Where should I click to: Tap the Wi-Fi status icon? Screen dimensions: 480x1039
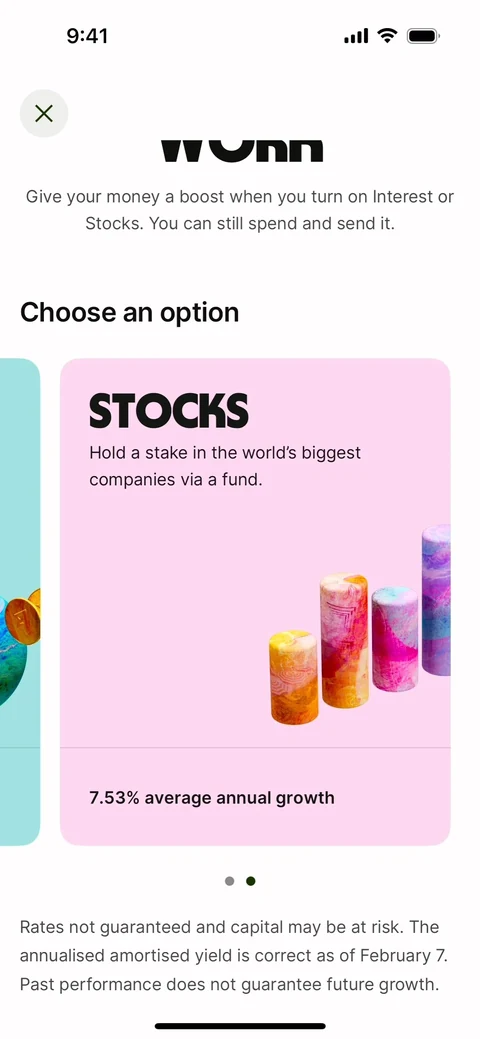point(387,36)
